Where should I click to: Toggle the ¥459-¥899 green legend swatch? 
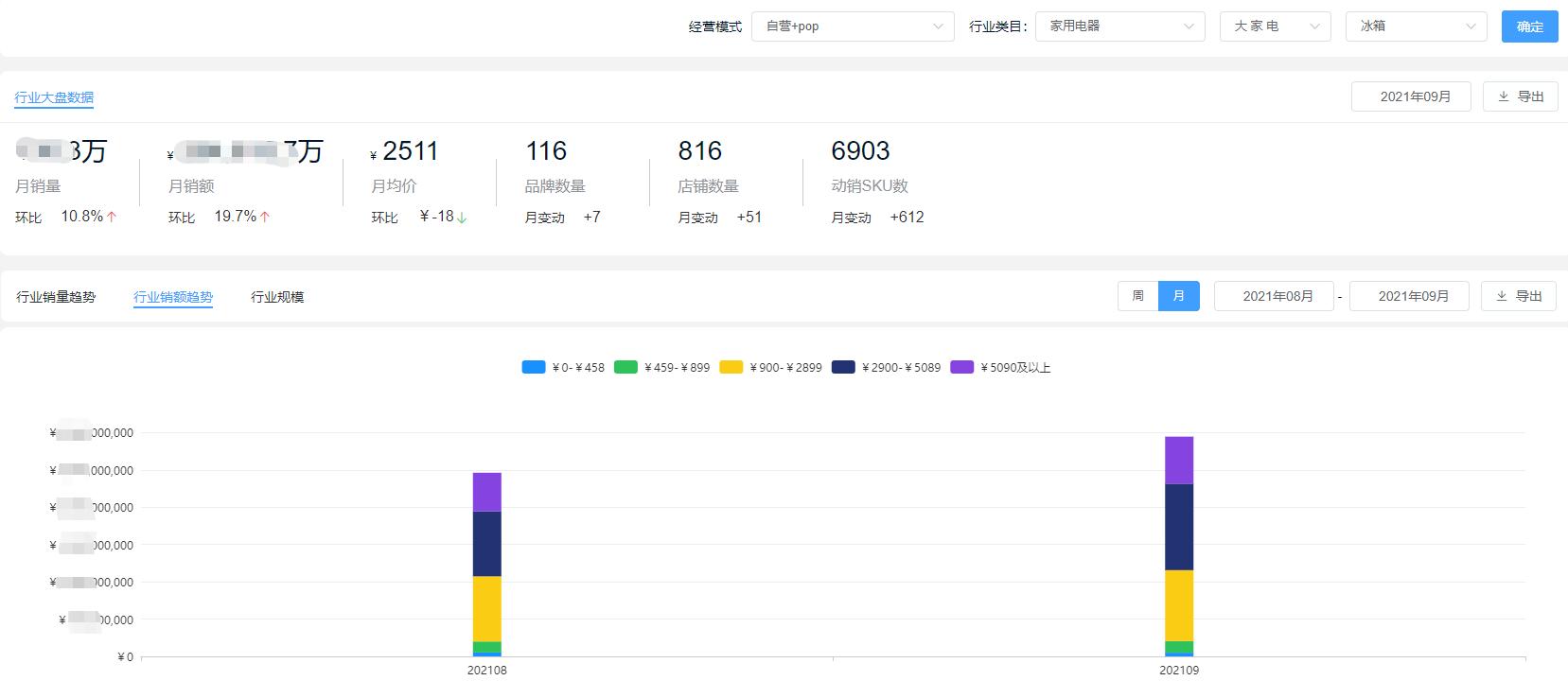click(625, 367)
